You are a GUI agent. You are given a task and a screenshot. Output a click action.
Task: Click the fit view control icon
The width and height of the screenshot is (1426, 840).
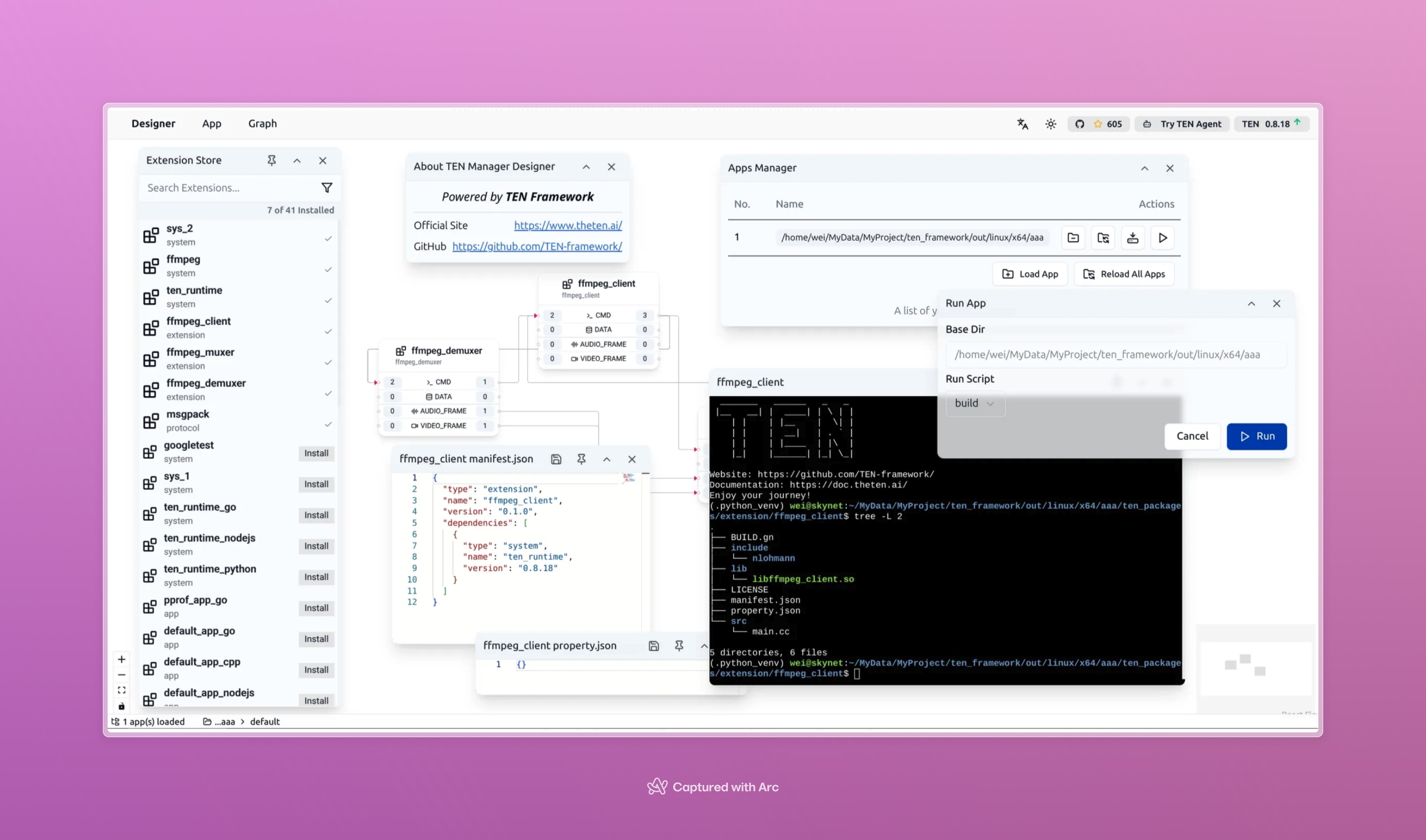coord(122,691)
